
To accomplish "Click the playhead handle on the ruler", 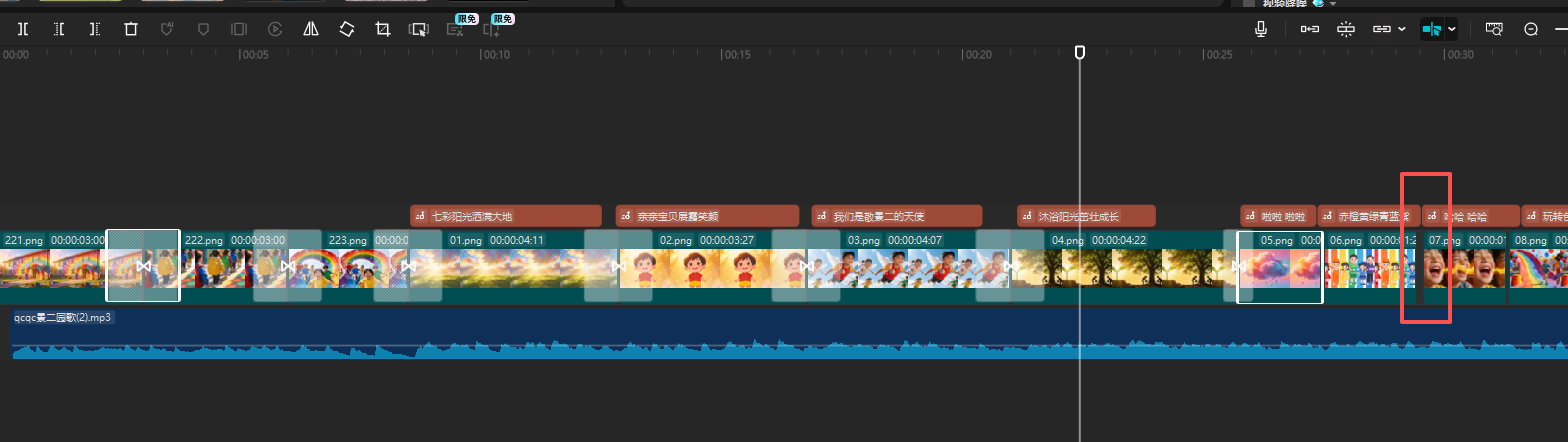I will [x=1080, y=52].
